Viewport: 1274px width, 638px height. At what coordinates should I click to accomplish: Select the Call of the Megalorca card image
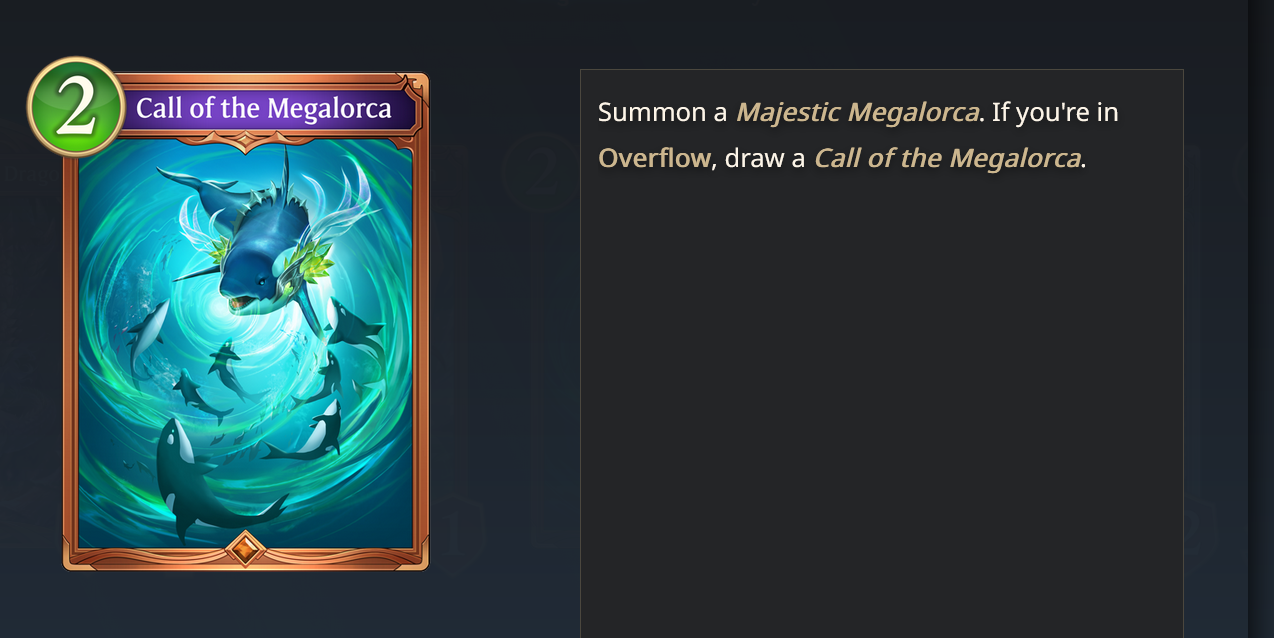tap(246, 320)
